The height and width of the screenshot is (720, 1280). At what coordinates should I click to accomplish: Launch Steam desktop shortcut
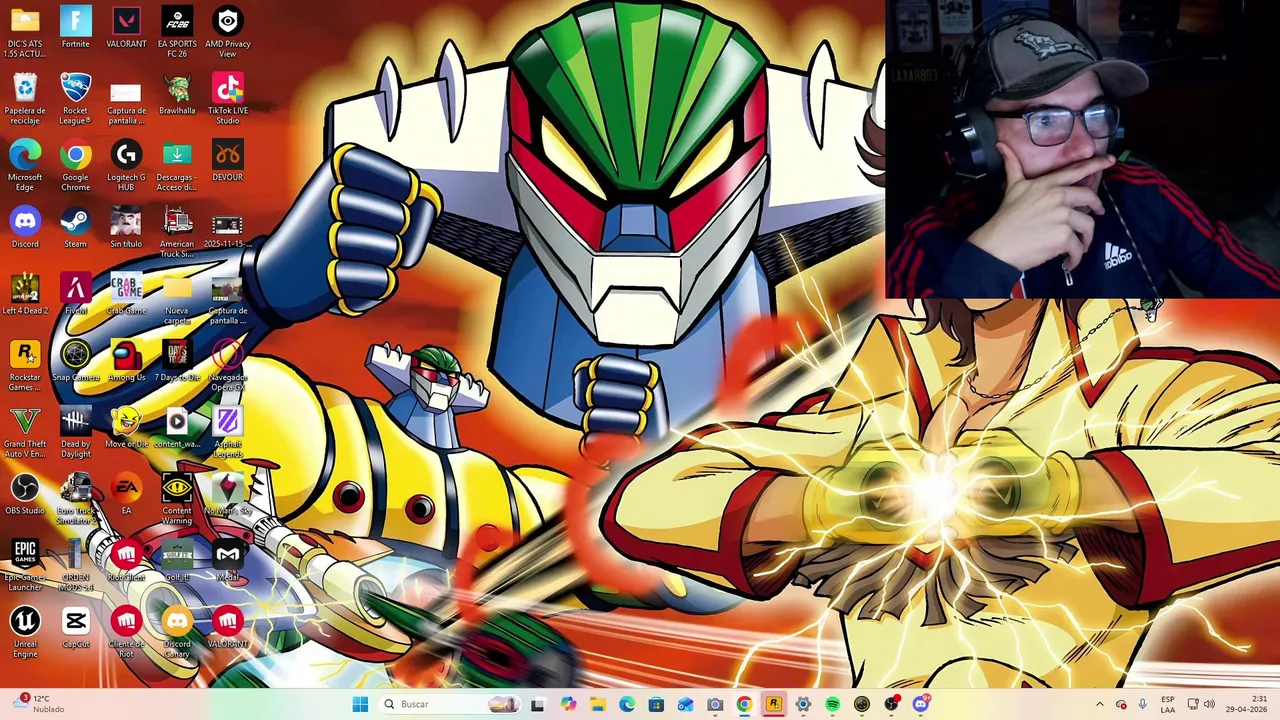[x=75, y=228]
